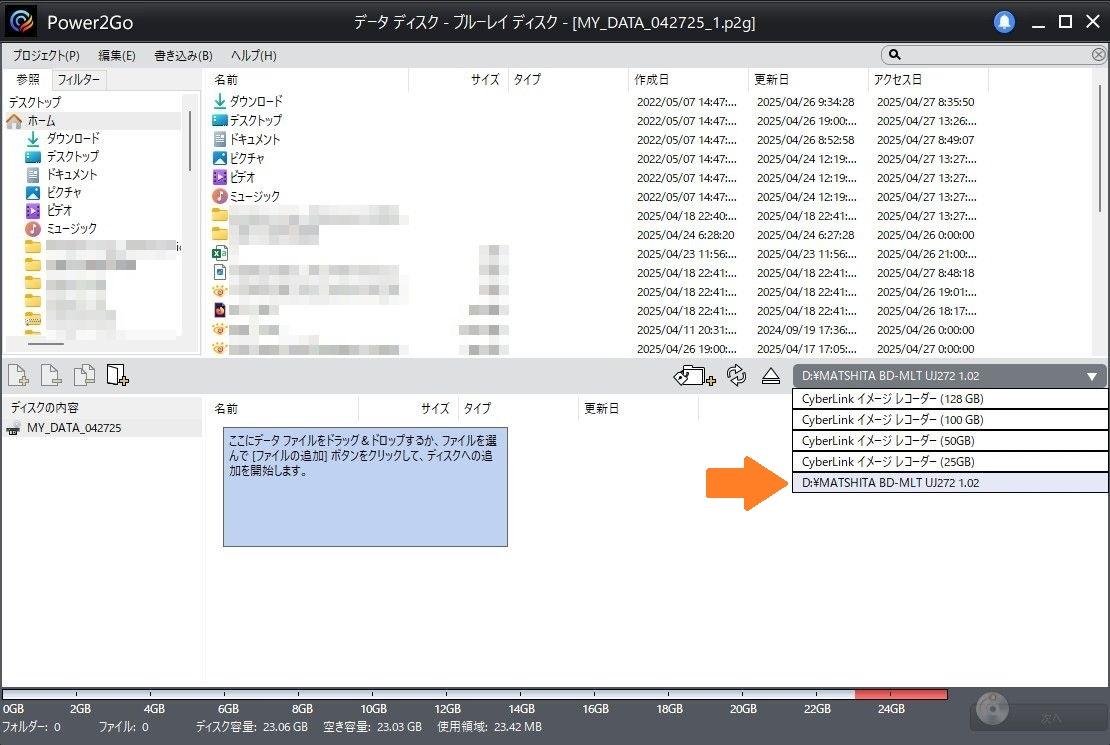Click the disc label tag icon
The height and width of the screenshot is (745, 1110).
[x=694, y=375]
